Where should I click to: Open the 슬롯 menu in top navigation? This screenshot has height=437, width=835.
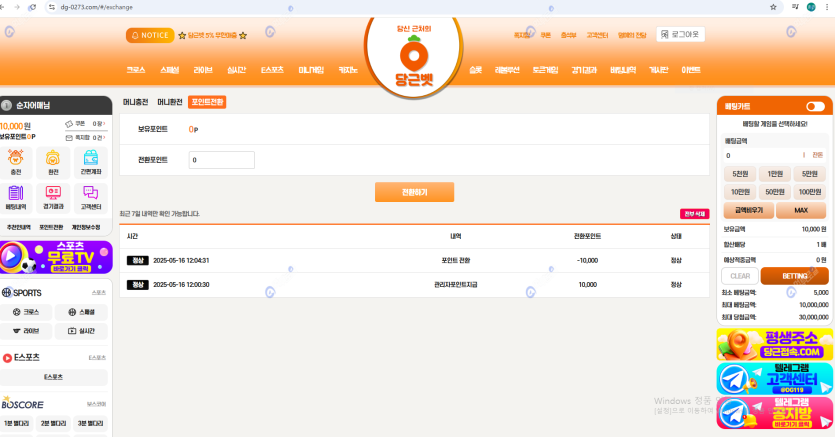point(475,70)
